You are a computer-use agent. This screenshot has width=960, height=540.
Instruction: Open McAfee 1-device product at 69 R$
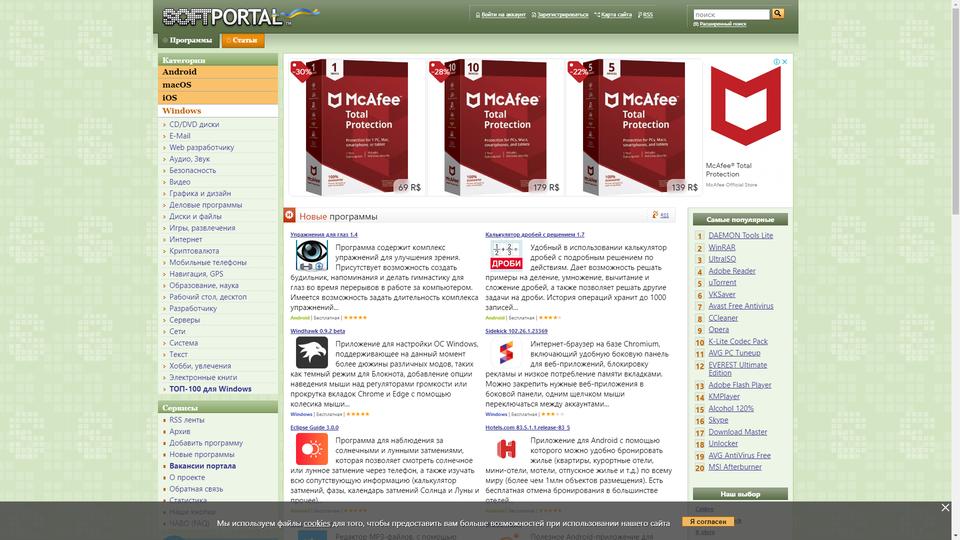tap(358, 127)
